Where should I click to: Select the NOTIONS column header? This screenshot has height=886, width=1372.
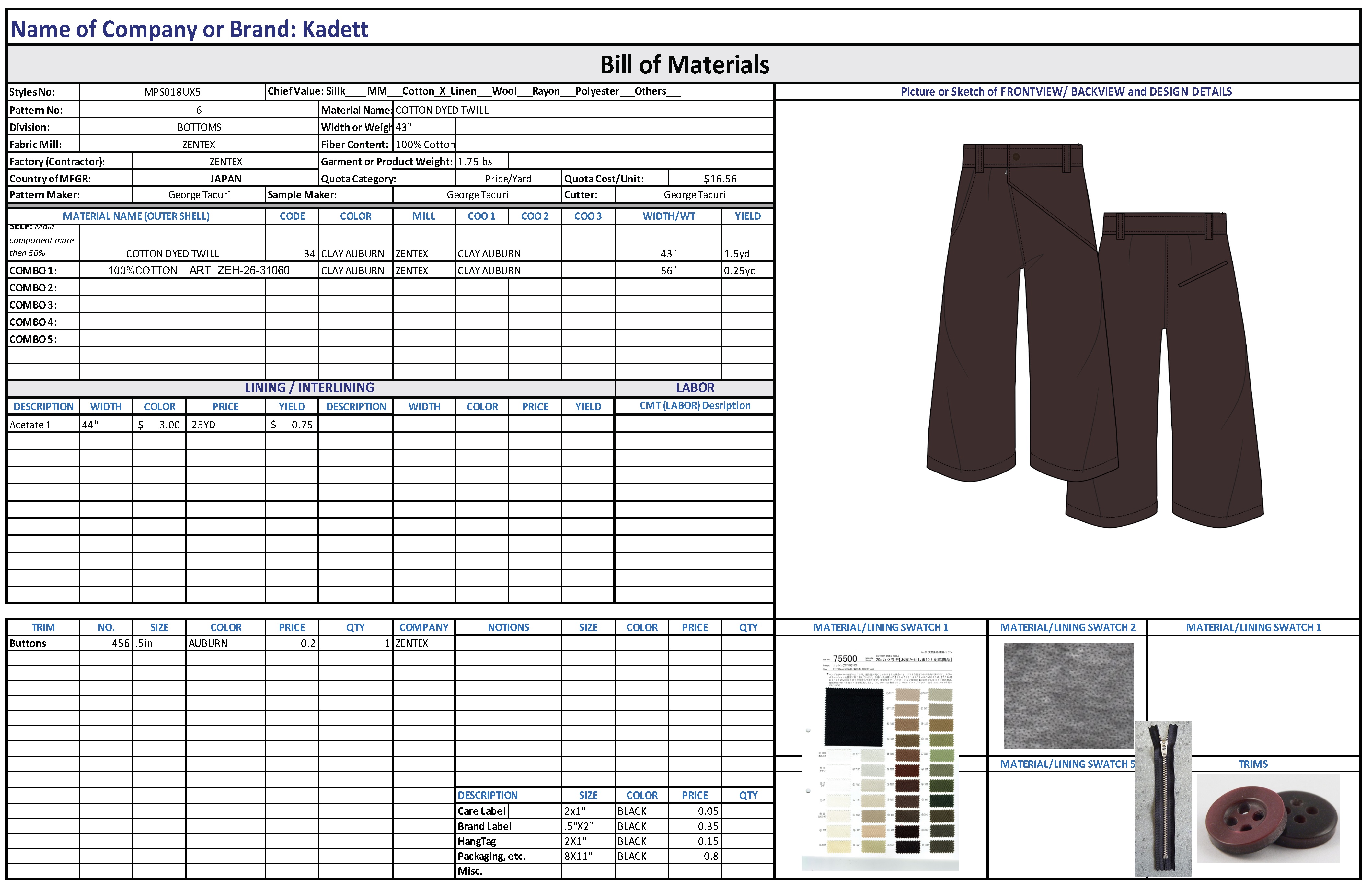(x=508, y=628)
